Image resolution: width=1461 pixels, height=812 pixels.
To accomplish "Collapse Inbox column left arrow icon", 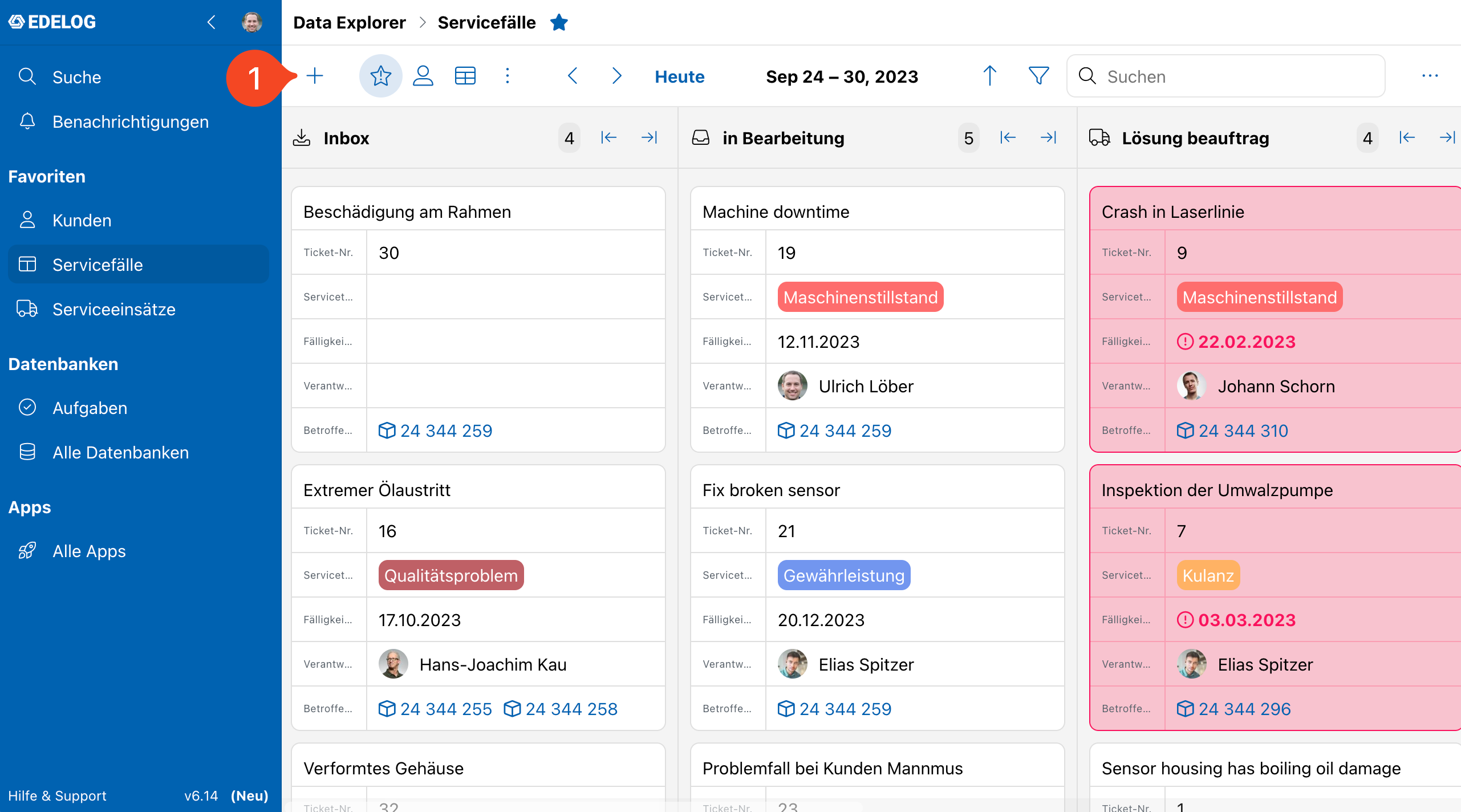I will click(608, 137).
